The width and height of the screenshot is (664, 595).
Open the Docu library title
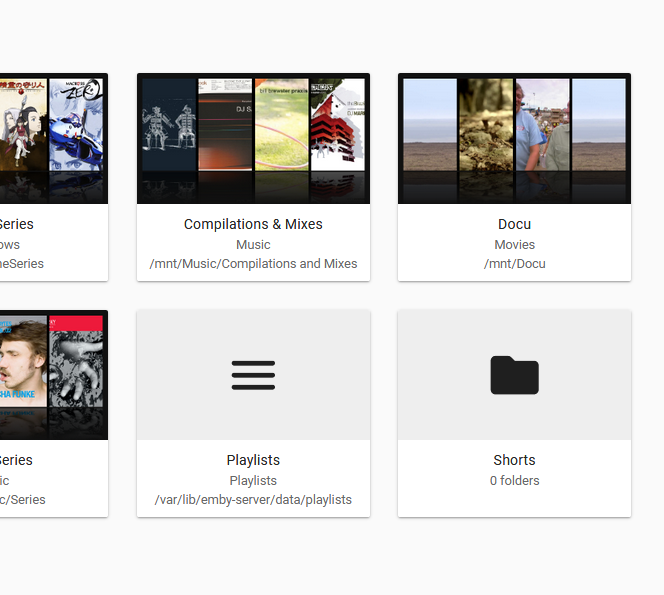click(515, 224)
